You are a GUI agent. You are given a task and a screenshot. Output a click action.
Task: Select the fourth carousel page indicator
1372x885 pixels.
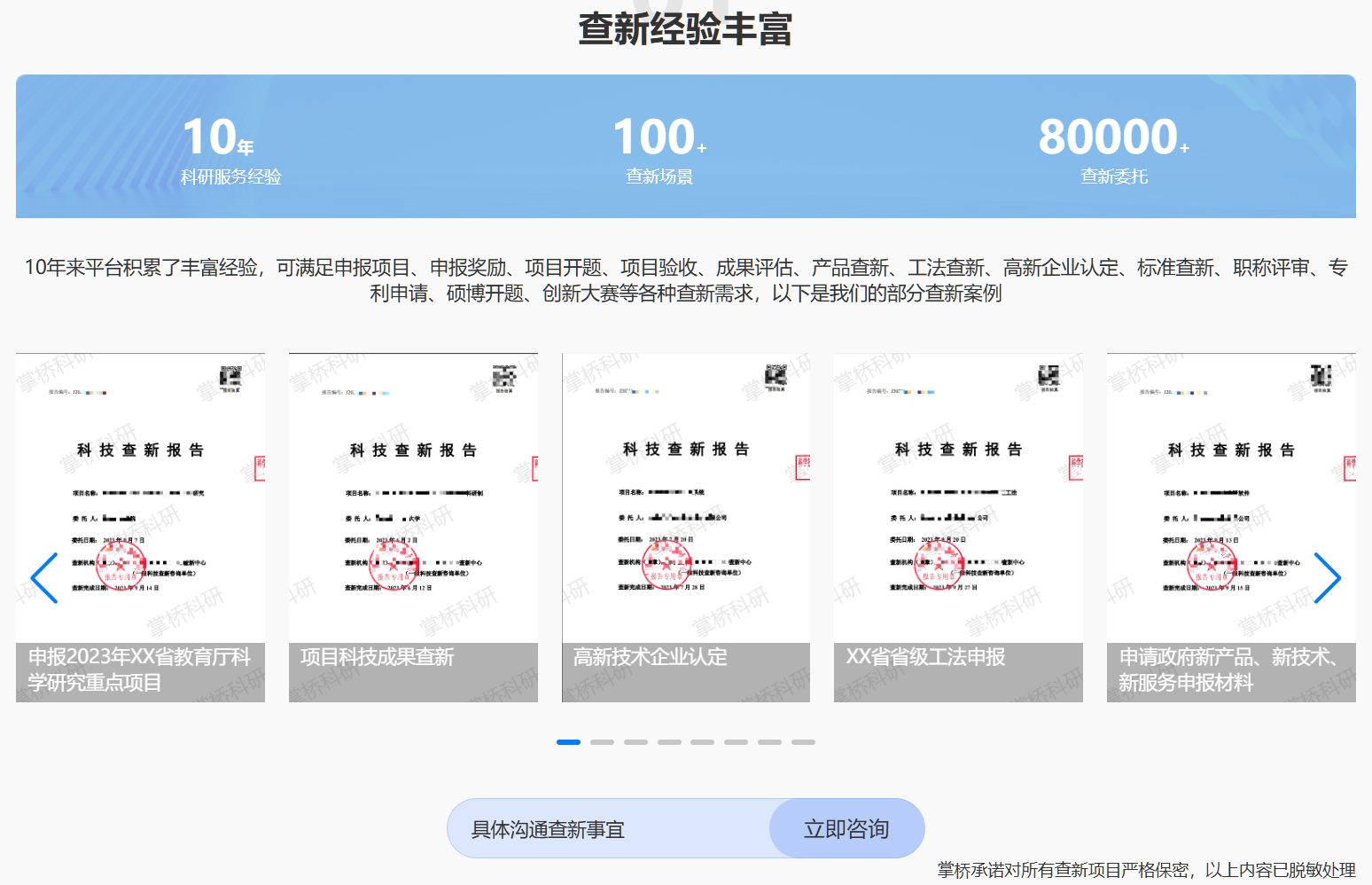[x=669, y=742]
